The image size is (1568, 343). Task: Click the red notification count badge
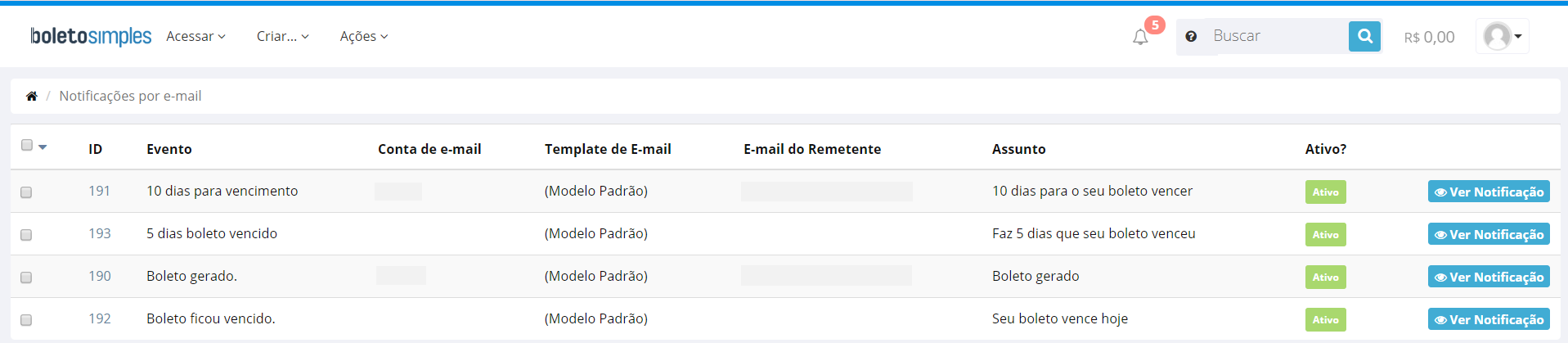pos(1154,25)
